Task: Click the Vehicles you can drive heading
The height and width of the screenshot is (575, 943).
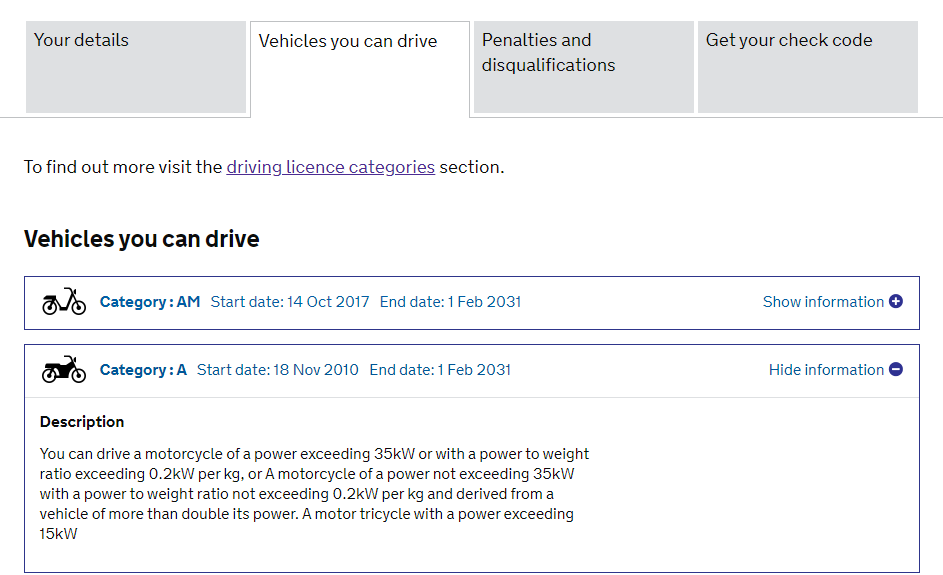Action: 141,239
